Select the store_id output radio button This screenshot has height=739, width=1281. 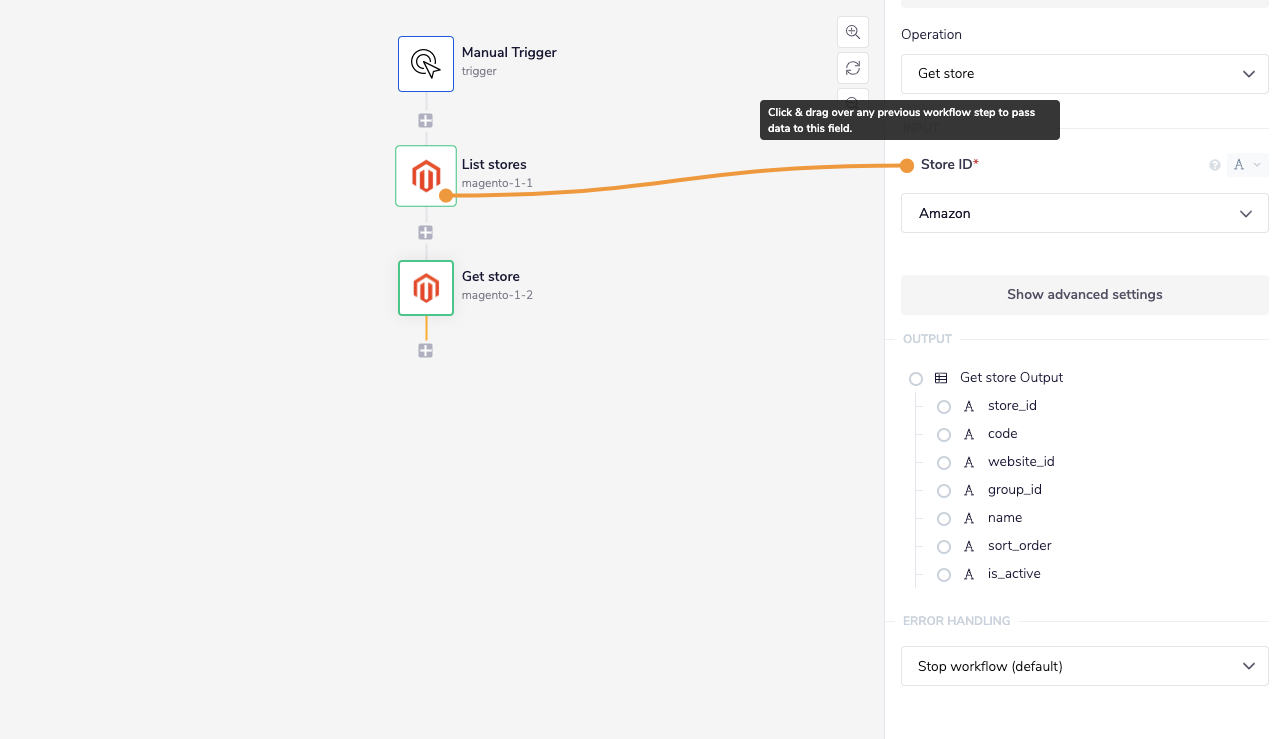click(x=944, y=406)
